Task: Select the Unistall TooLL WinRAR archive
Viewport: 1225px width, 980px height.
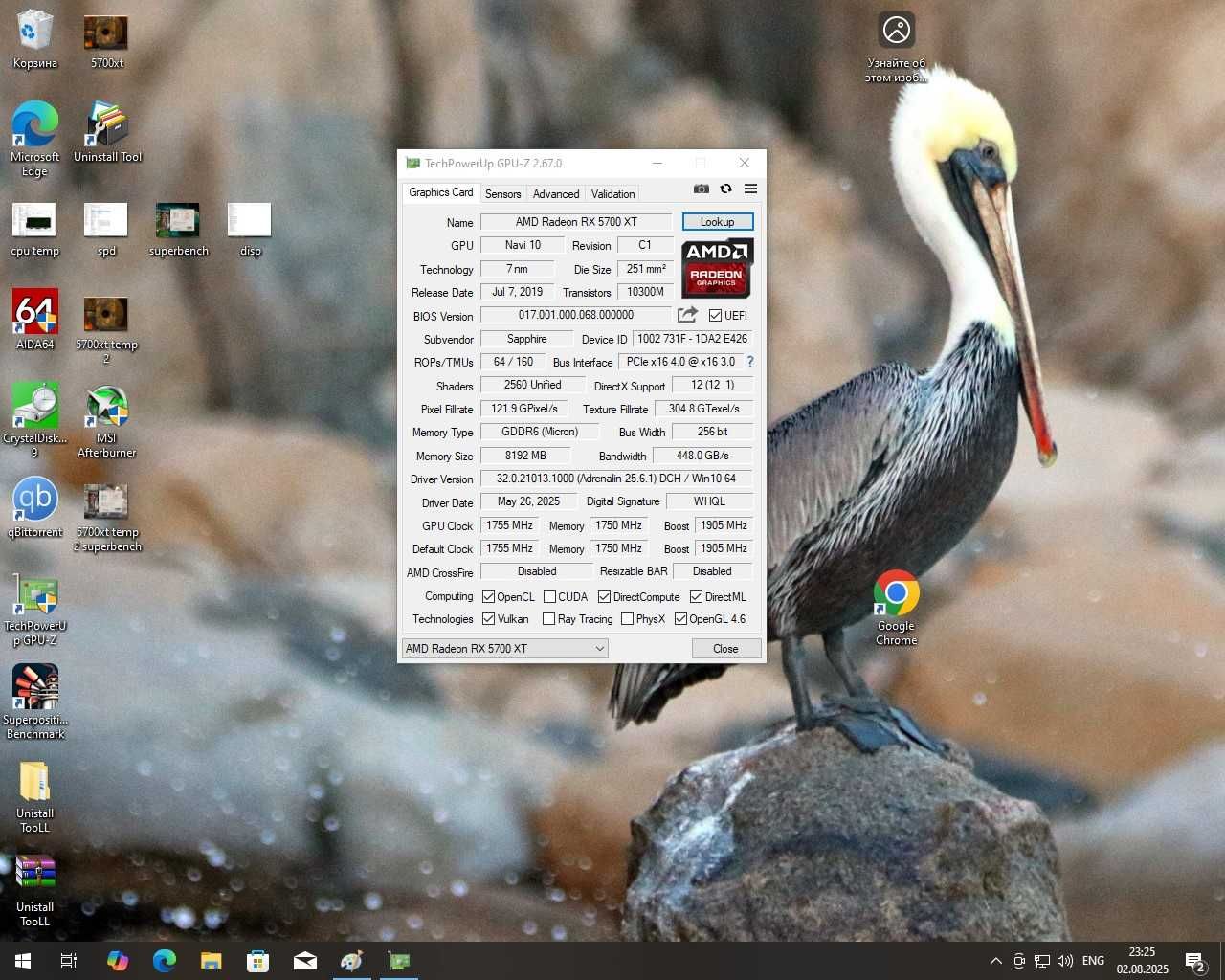Action: (35, 890)
